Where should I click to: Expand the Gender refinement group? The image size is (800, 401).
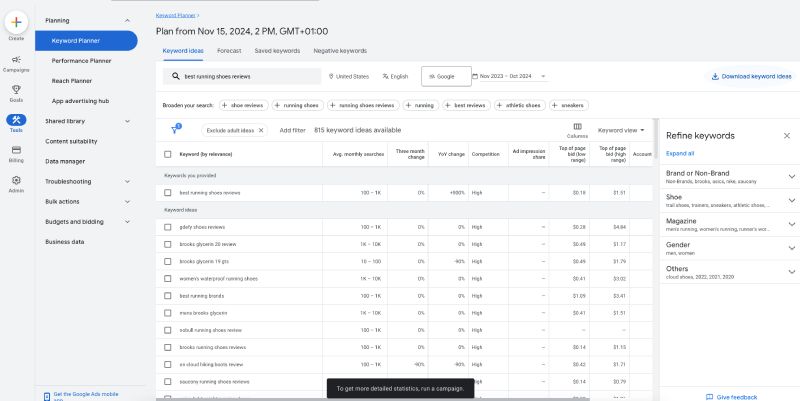coord(791,248)
